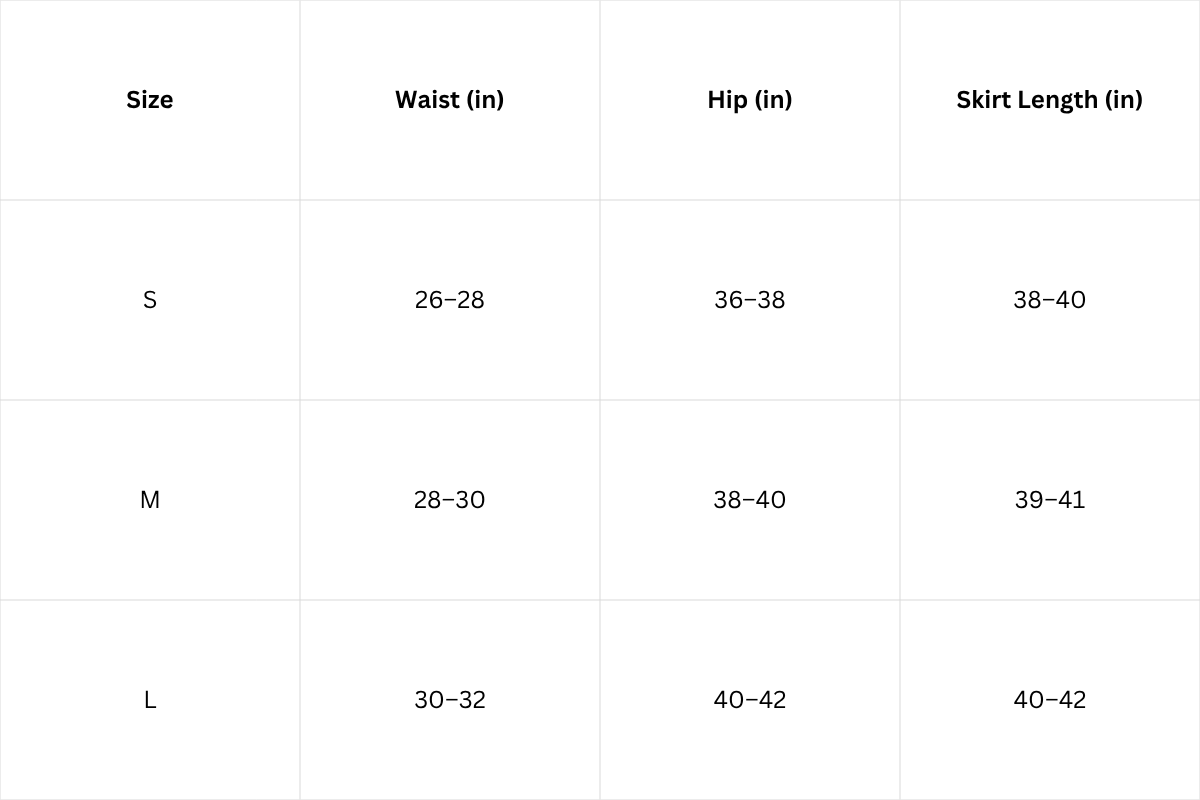Click the Hip (in) header cell

click(x=749, y=100)
